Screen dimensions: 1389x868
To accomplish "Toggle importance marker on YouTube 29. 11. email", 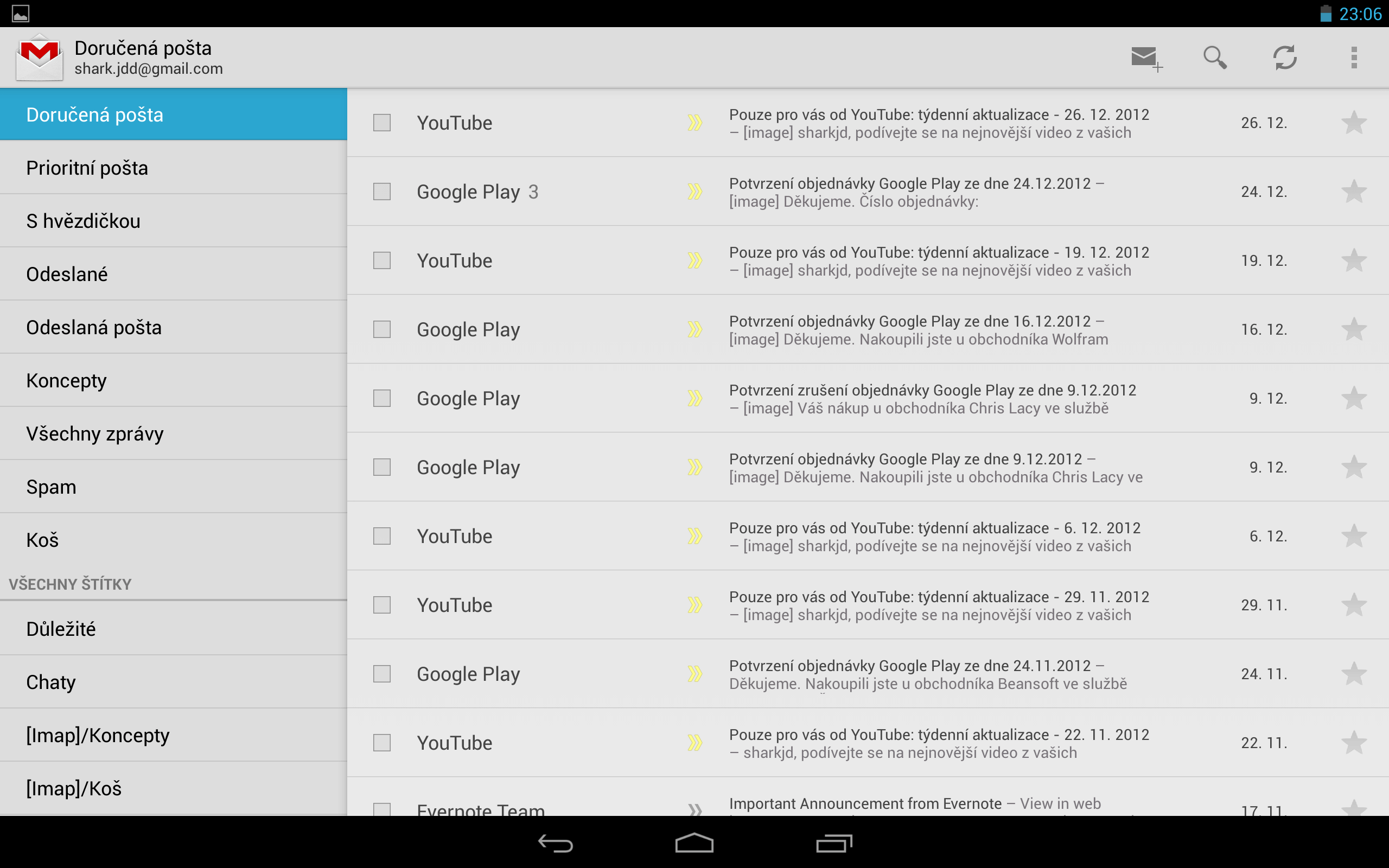I will click(x=695, y=605).
